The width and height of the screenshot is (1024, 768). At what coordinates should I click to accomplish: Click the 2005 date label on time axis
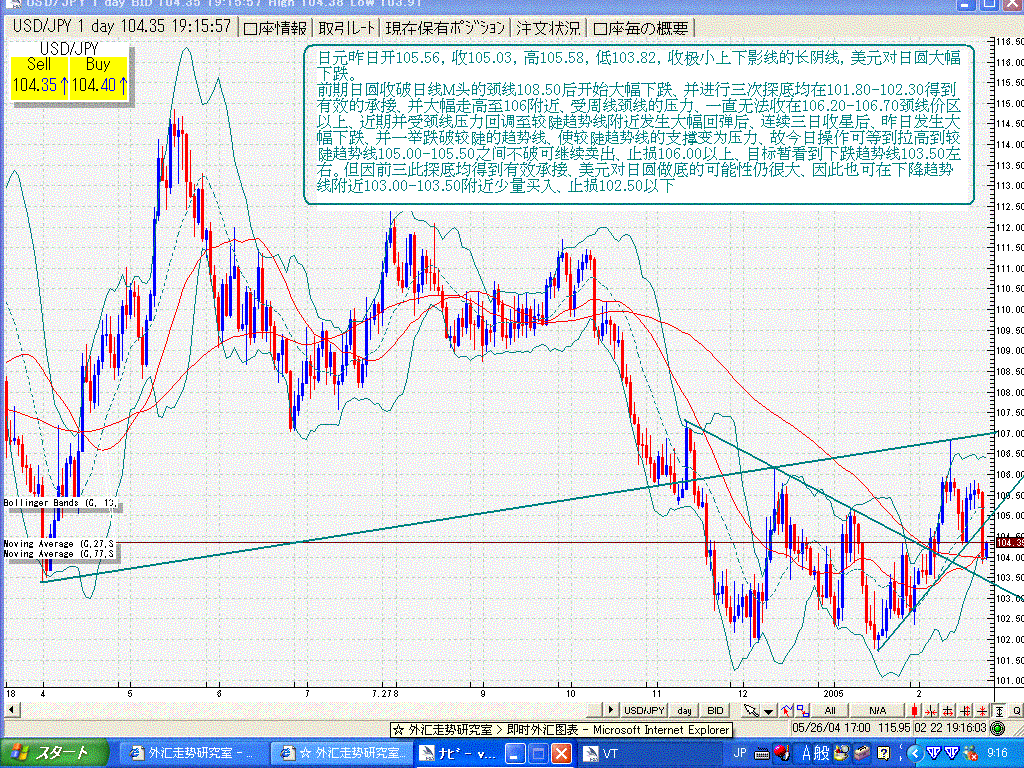[833, 694]
